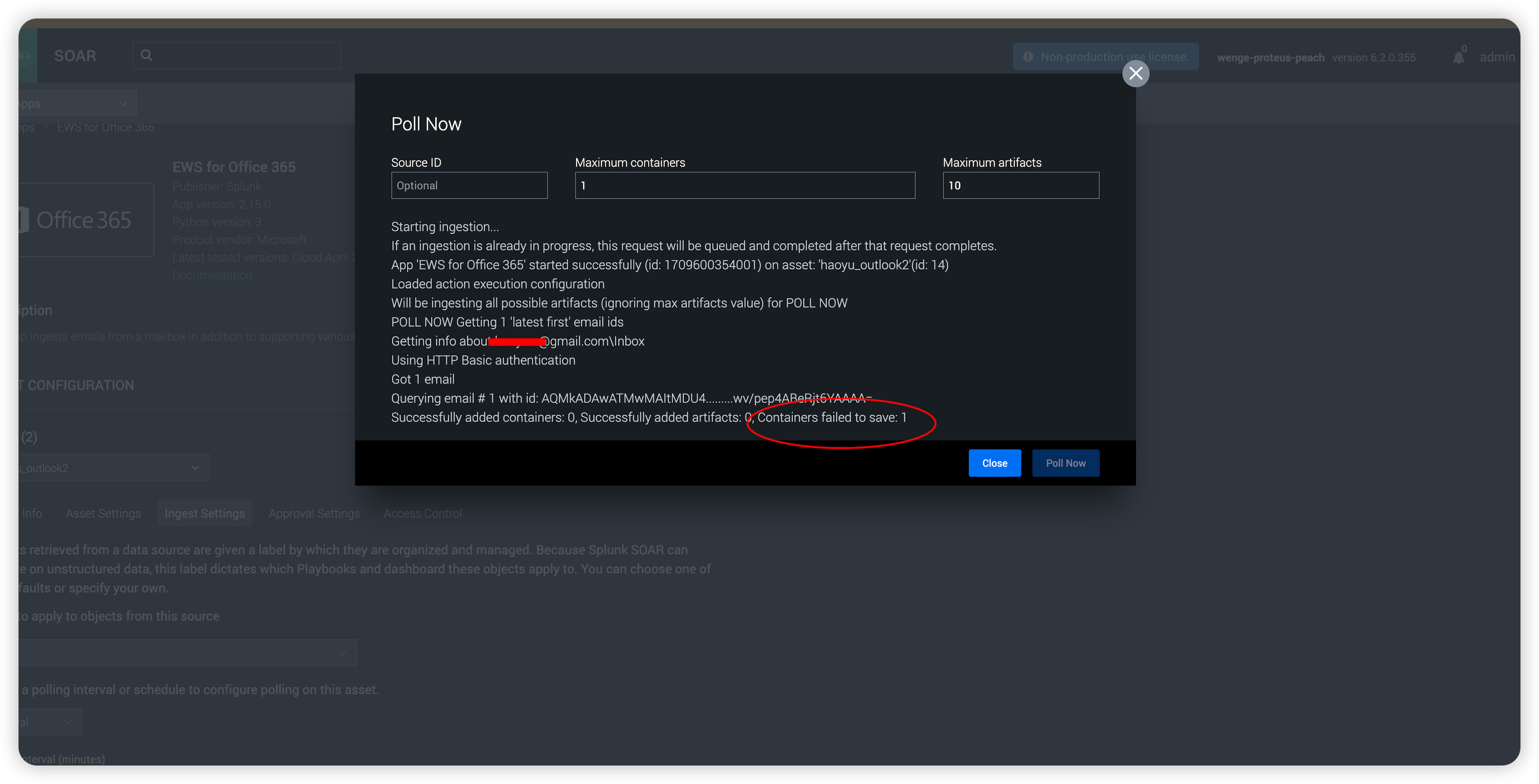The width and height of the screenshot is (1539, 784).
Task: Click the wenge-proteus-peach hostname text
Action: (x=1270, y=58)
